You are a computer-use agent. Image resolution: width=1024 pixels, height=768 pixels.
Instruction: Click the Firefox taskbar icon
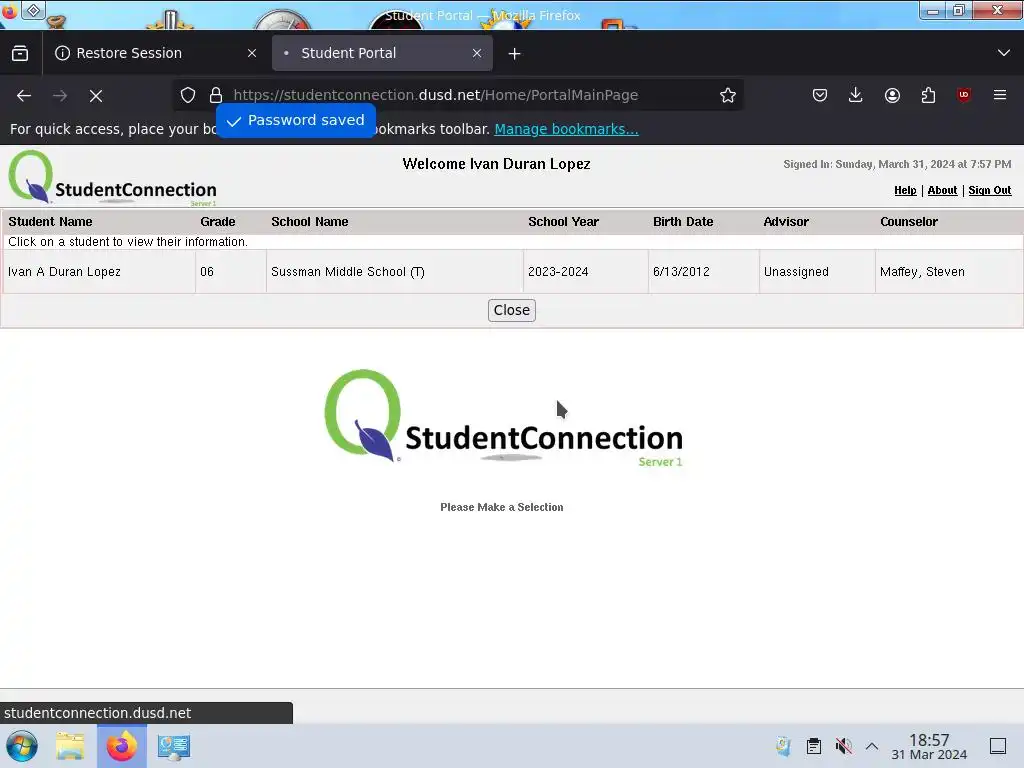[122, 746]
